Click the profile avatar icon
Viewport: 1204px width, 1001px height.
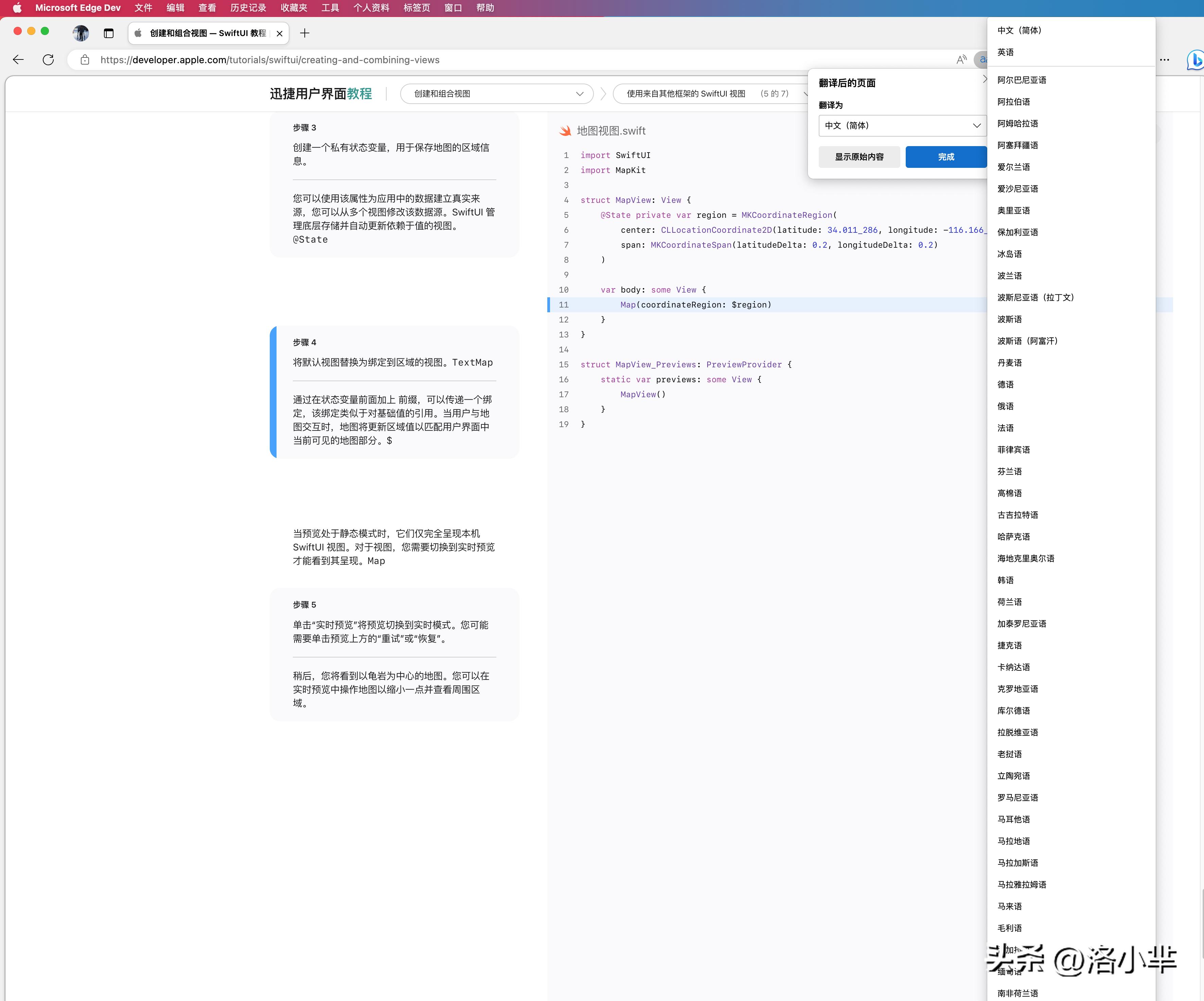point(81,33)
